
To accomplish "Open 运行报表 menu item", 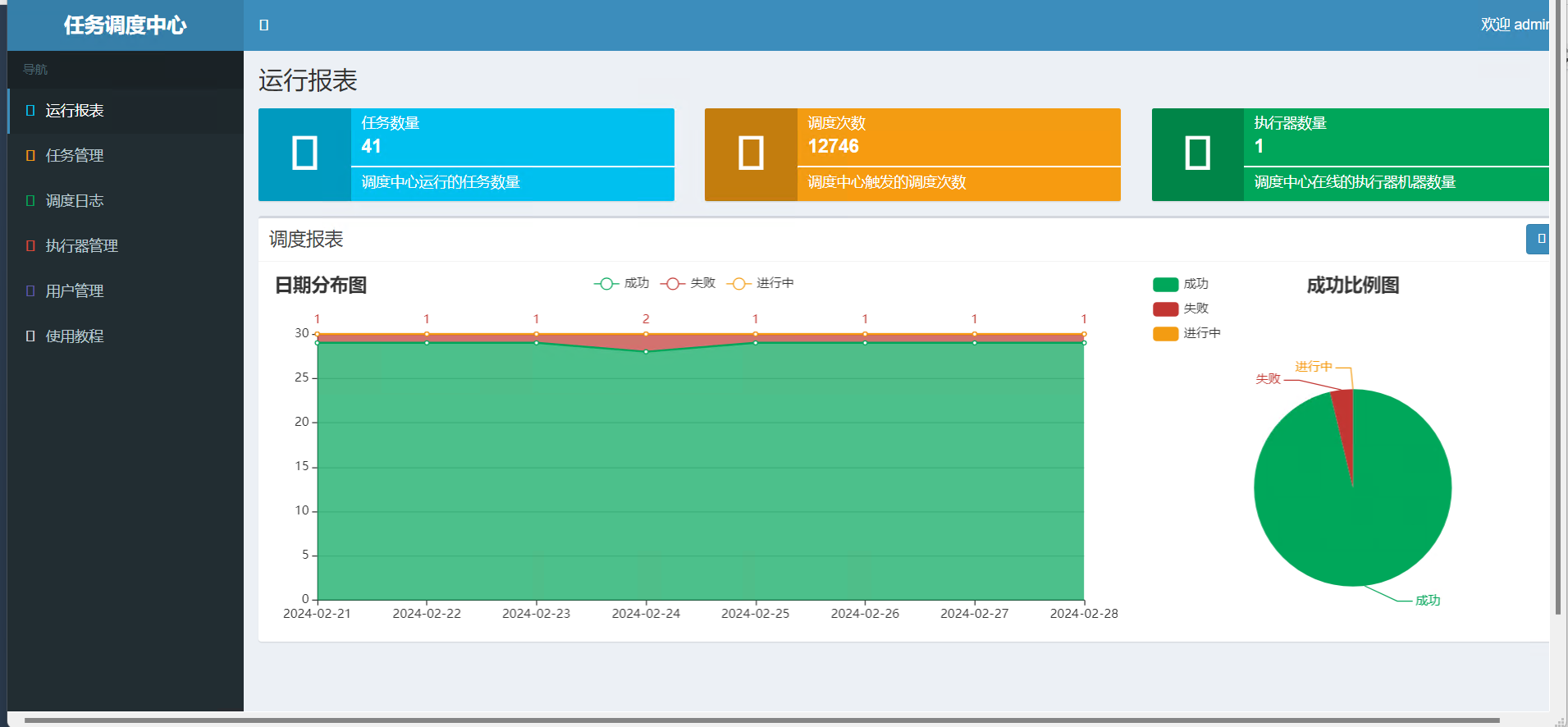I will coord(126,111).
